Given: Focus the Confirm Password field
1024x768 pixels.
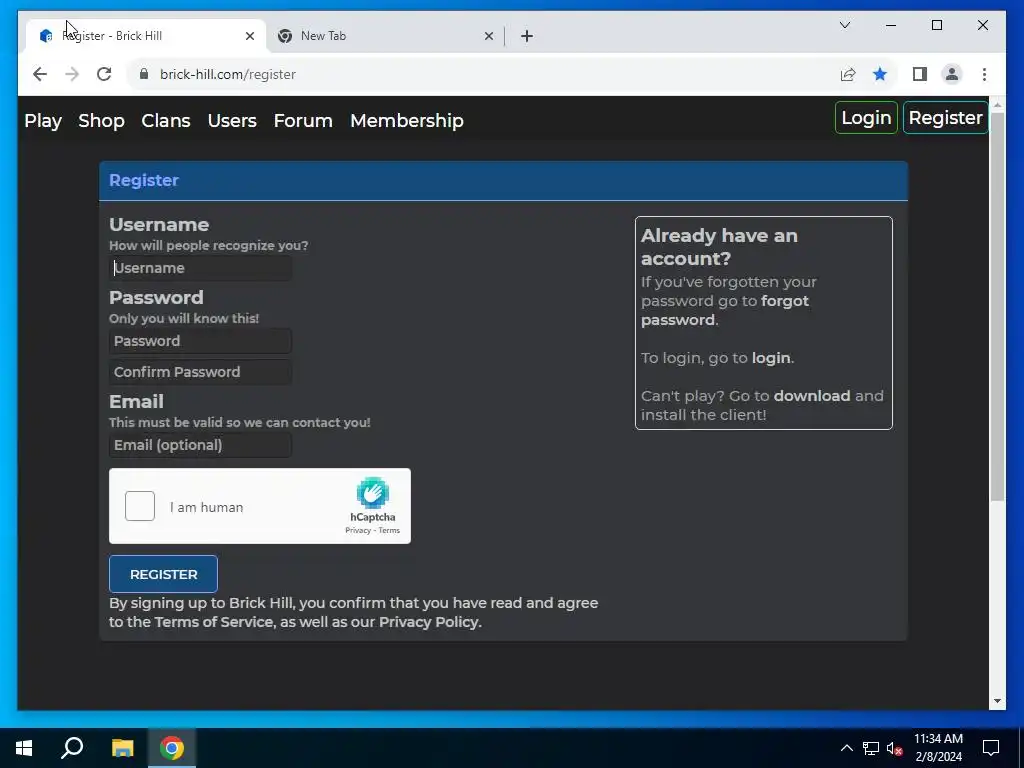Looking at the screenshot, I should [x=200, y=372].
